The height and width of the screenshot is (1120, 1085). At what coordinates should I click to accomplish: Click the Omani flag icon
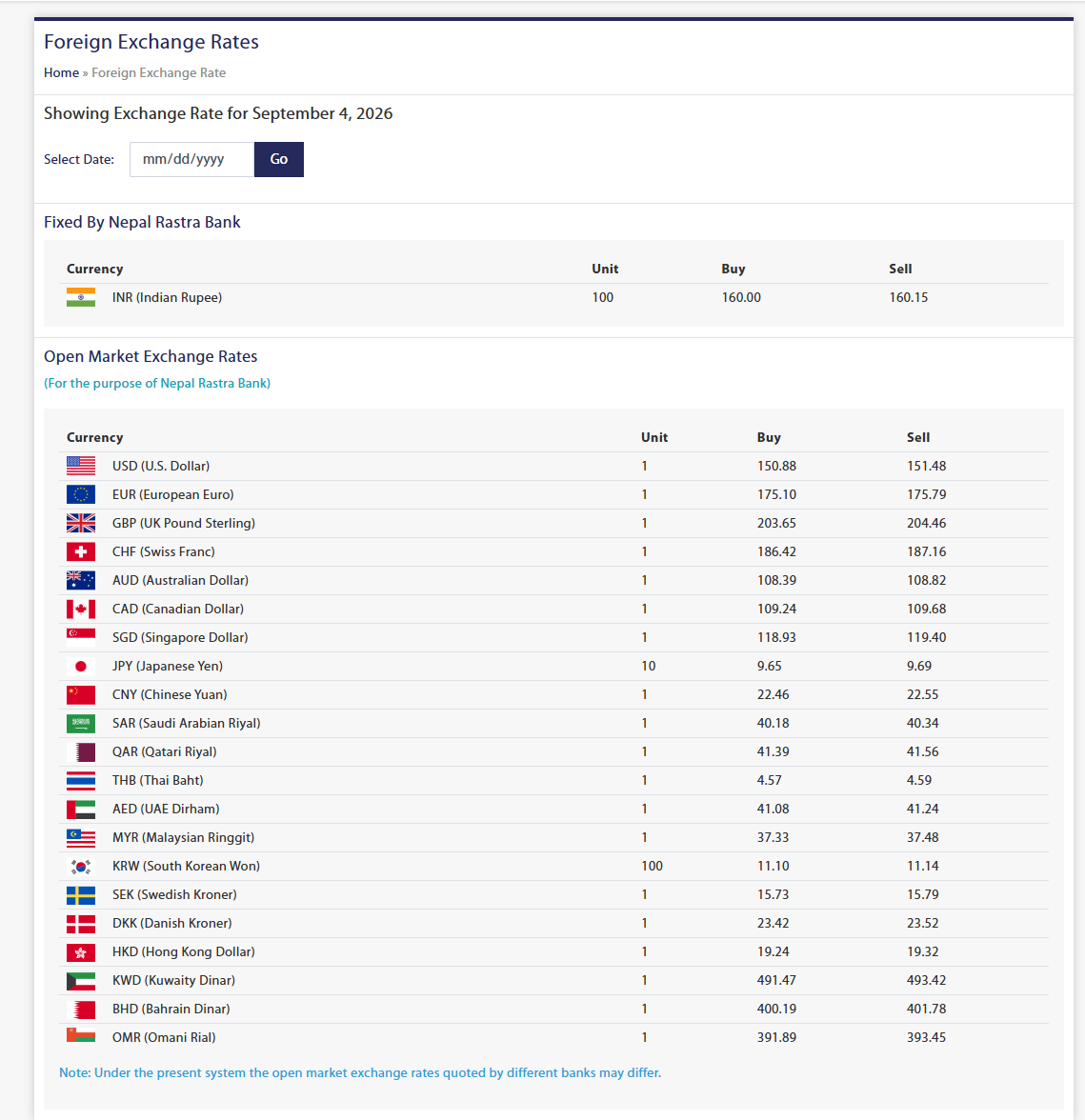click(81, 1035)
